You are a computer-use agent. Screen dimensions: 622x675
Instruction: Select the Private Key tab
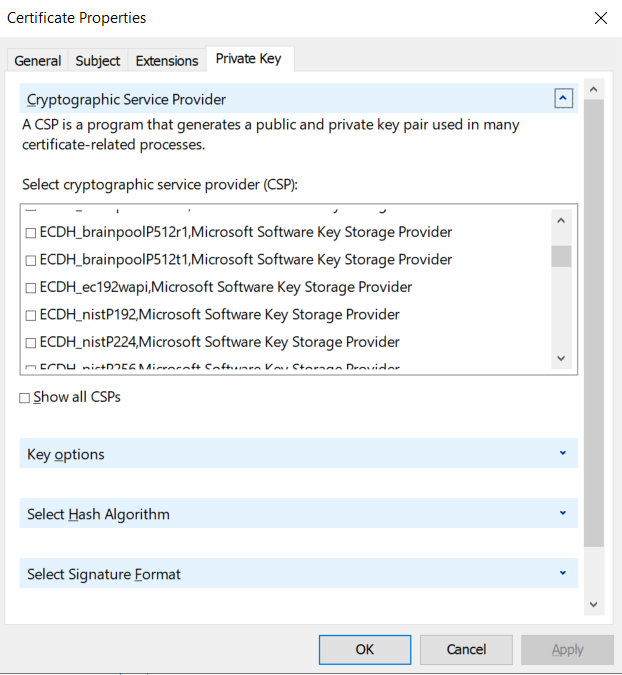click(248, 59)
